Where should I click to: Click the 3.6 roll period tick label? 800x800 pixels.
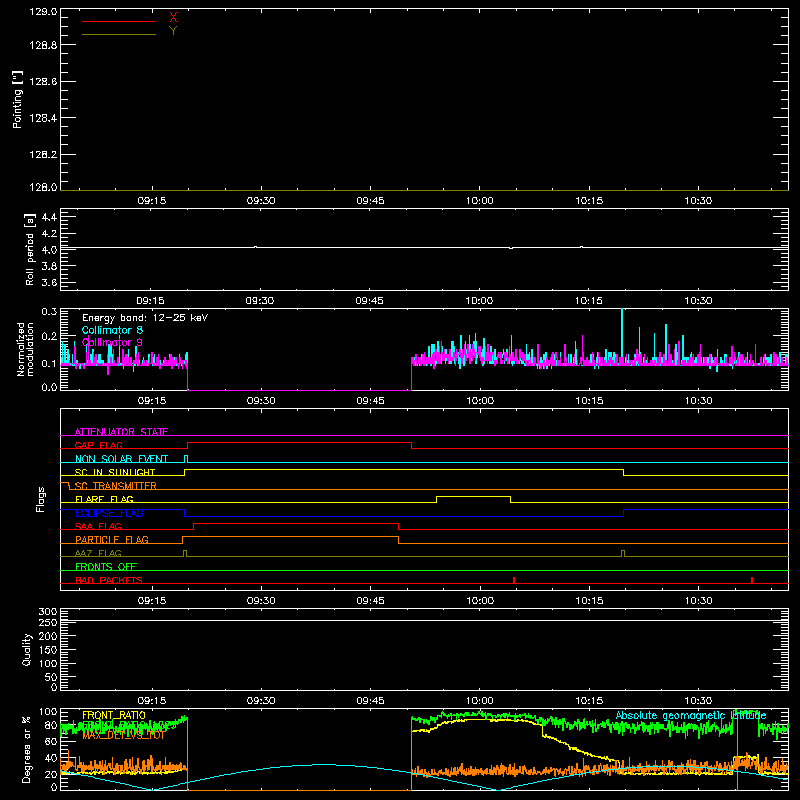click(x=49, y=282)
